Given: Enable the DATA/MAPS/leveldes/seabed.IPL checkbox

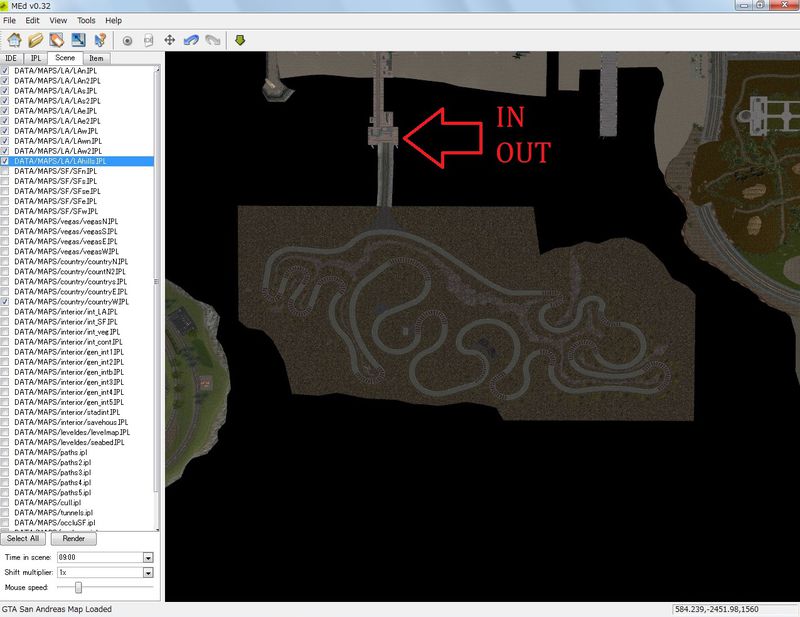Looking at the screenshot, I should [x=5, y=442].
